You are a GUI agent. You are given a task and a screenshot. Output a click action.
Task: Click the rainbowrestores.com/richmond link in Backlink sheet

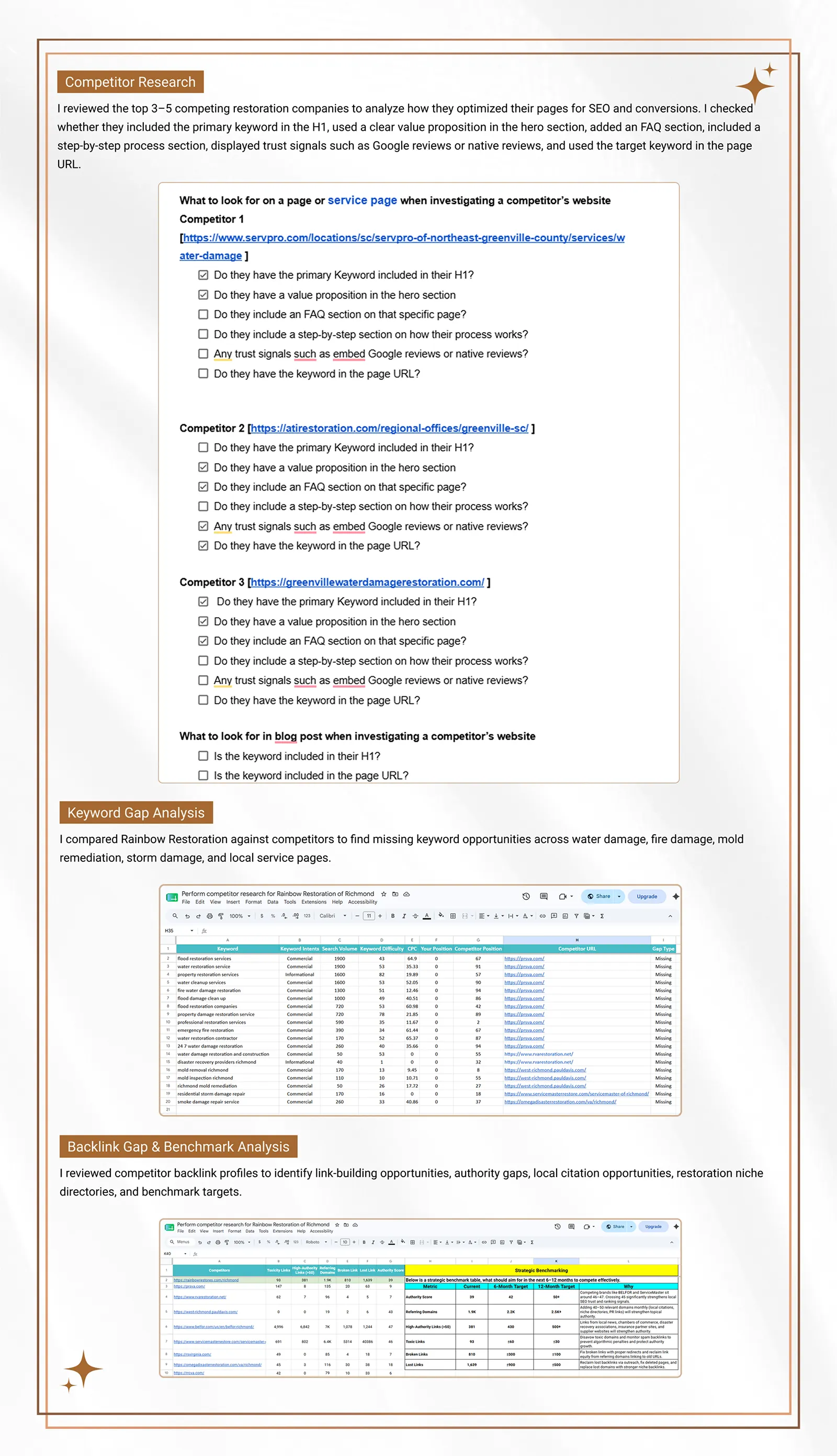[x=206, y=1280]
